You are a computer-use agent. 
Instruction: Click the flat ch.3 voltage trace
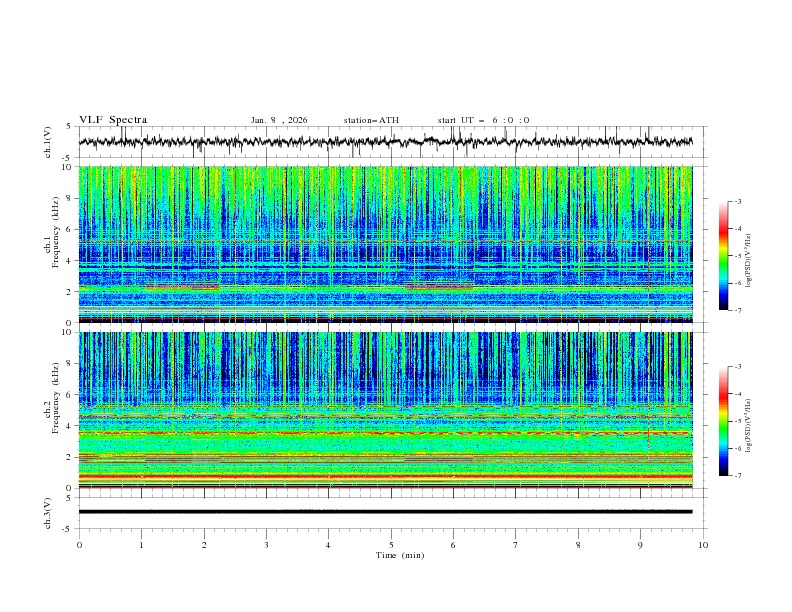click(385, 512)
